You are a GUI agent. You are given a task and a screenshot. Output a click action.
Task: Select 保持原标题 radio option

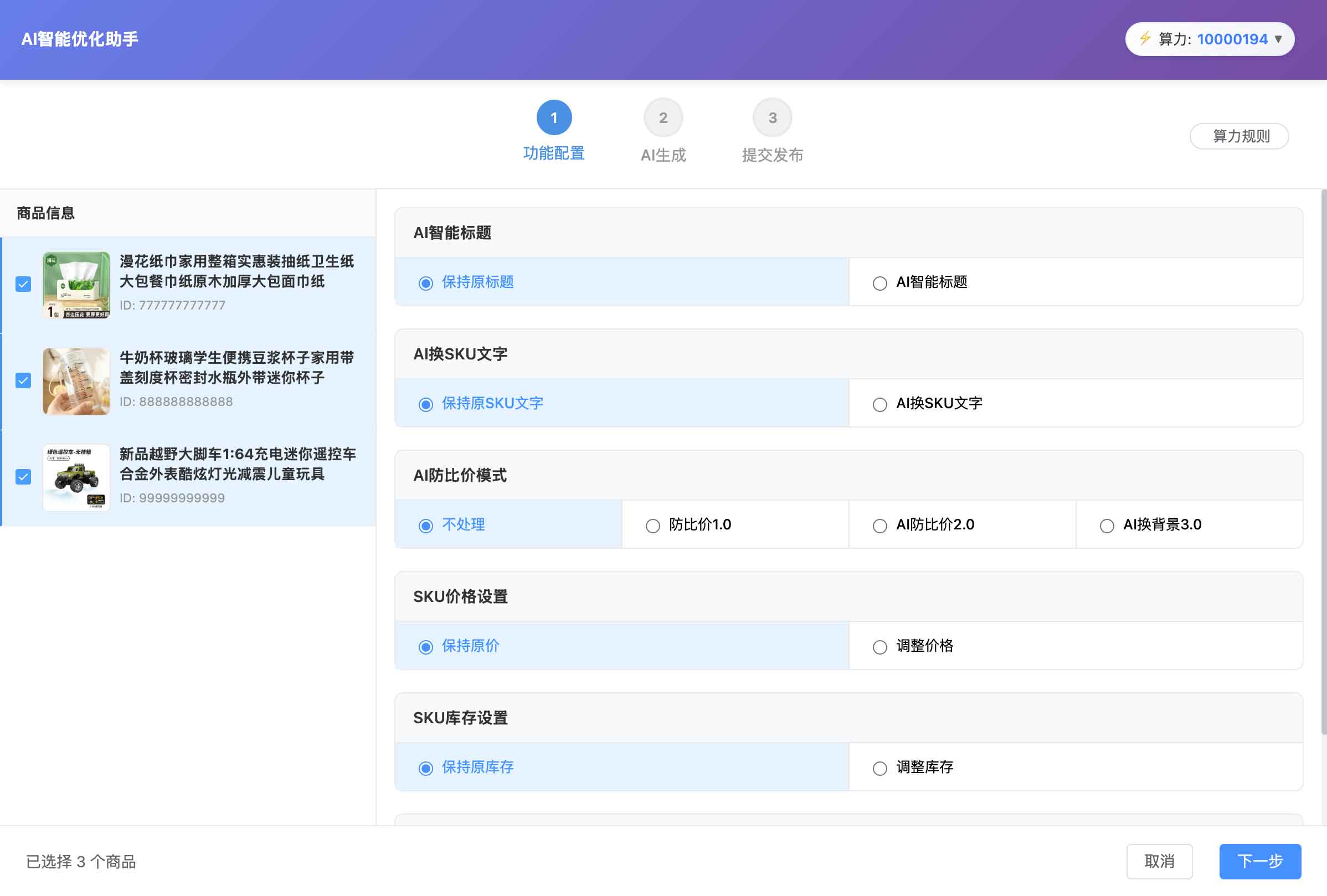point(425,282)
